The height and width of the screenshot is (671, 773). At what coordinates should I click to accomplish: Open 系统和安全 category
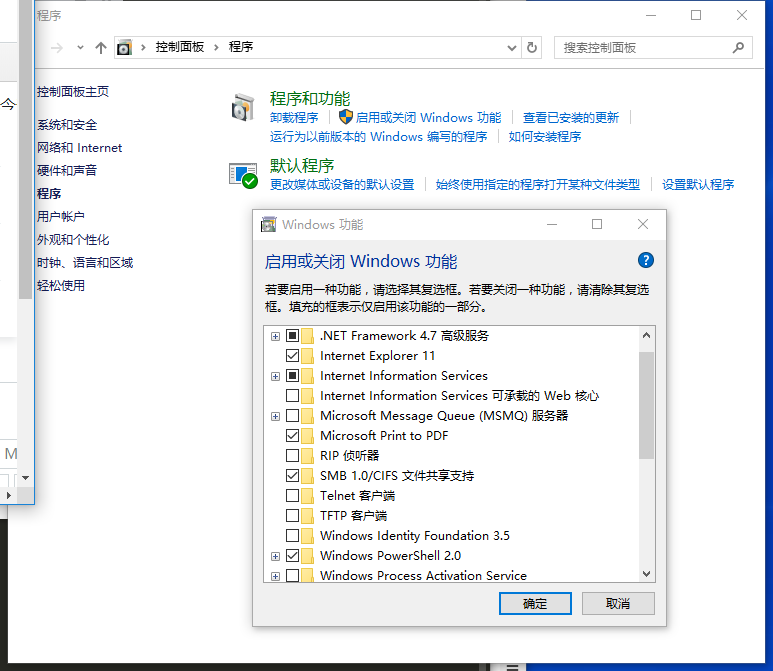(67, 125)
